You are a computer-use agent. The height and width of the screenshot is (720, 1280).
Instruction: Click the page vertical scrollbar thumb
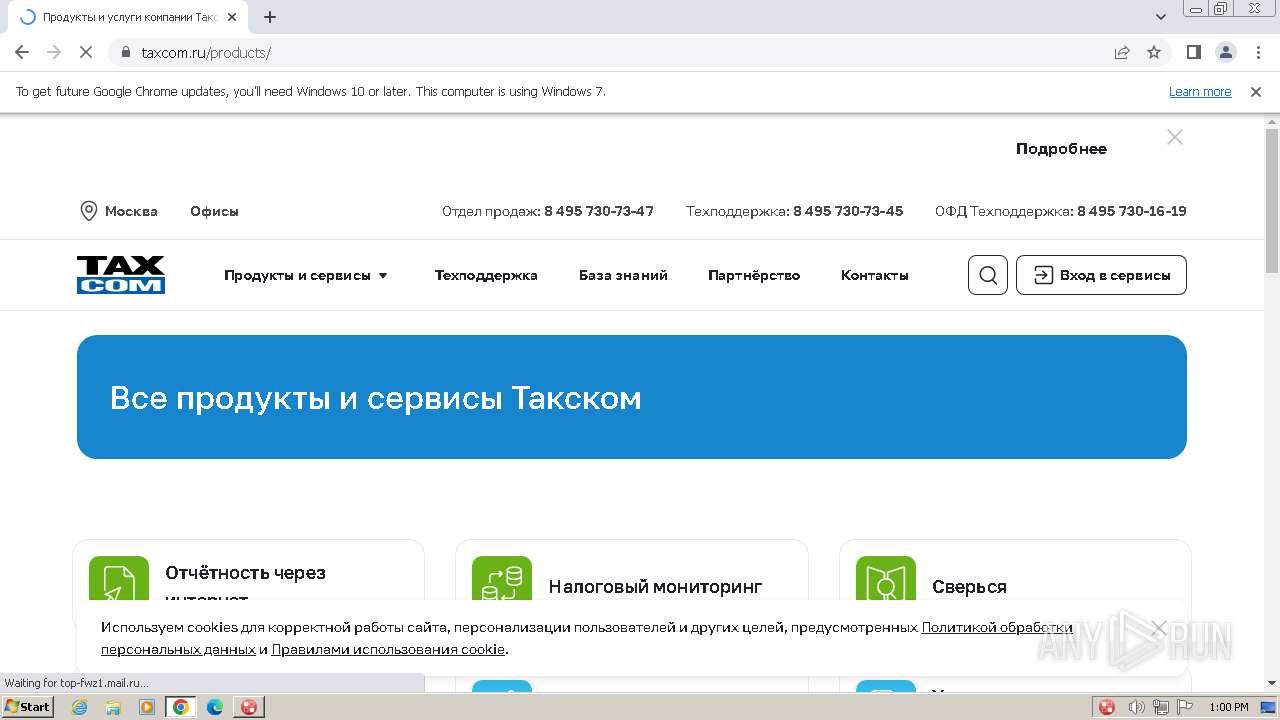[x=1272, y=200]
